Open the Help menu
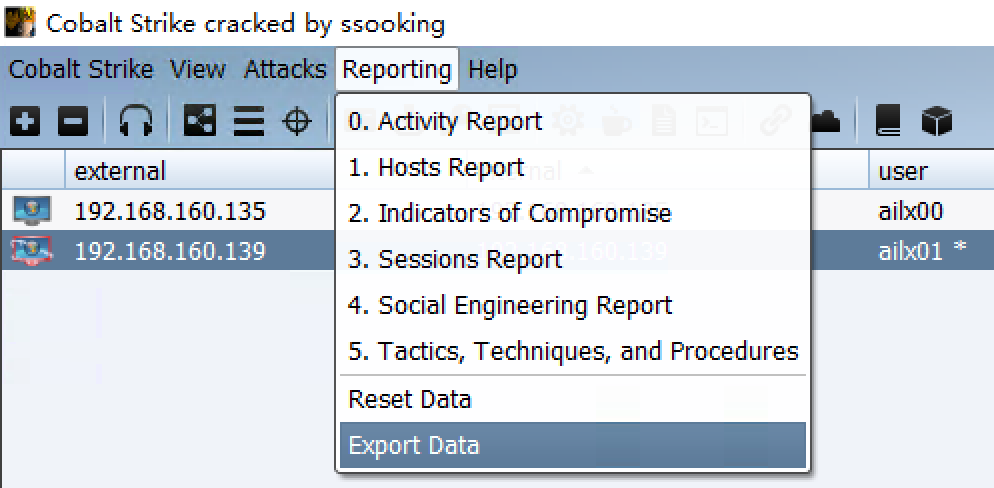The width and height of the screenshot is (994, 488). [493, 70]
